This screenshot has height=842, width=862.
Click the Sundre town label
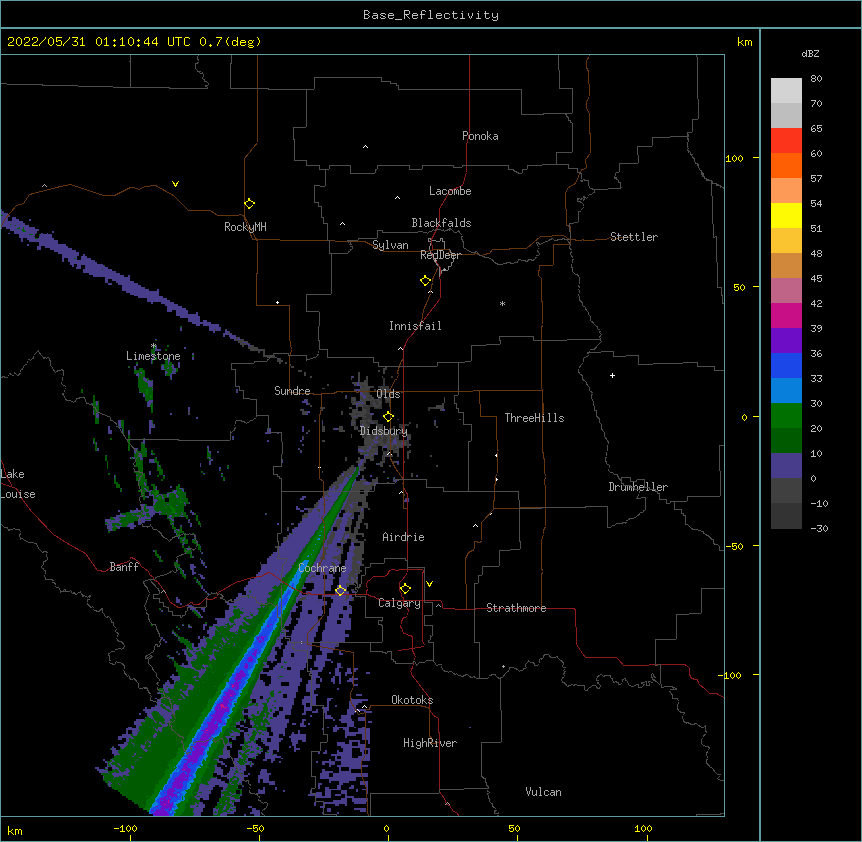coord(292,391)
